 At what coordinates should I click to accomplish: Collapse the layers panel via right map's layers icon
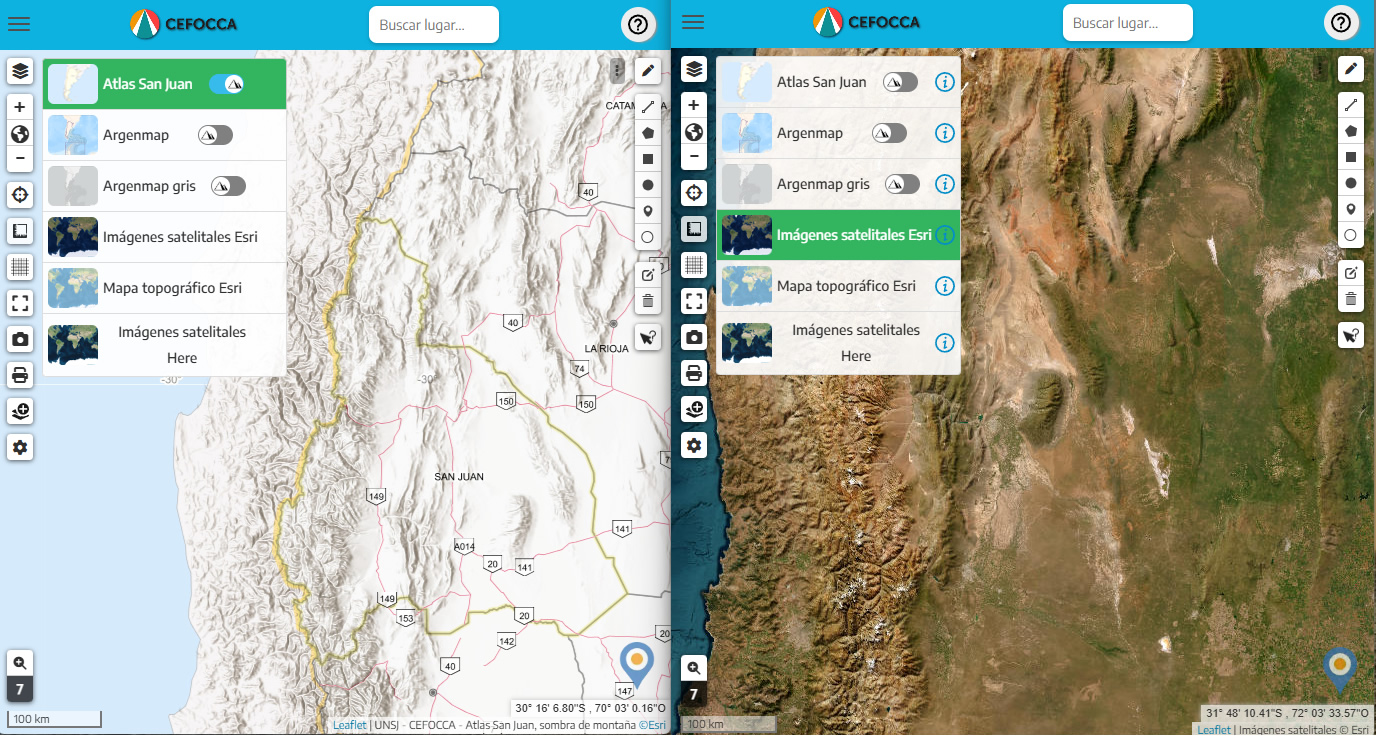click(694, 69)
